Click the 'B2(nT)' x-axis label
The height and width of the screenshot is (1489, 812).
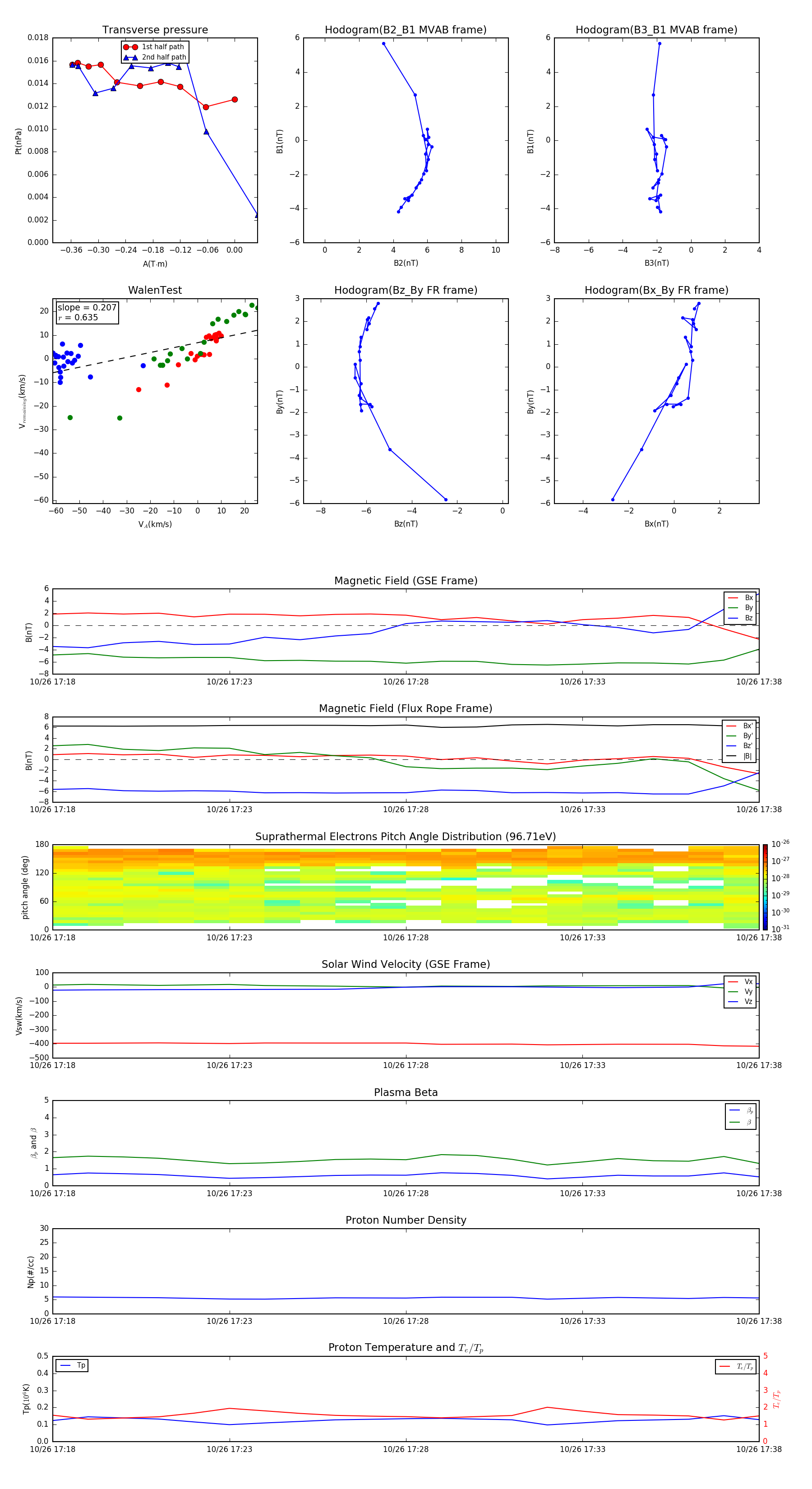coord(406,263)
